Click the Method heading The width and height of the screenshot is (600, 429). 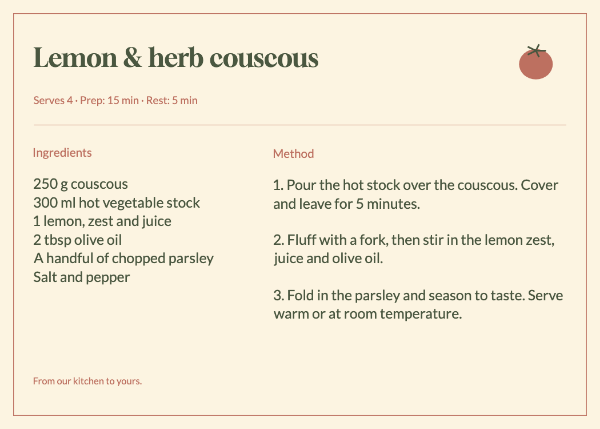pyautogui.click(x=293, y=154)
